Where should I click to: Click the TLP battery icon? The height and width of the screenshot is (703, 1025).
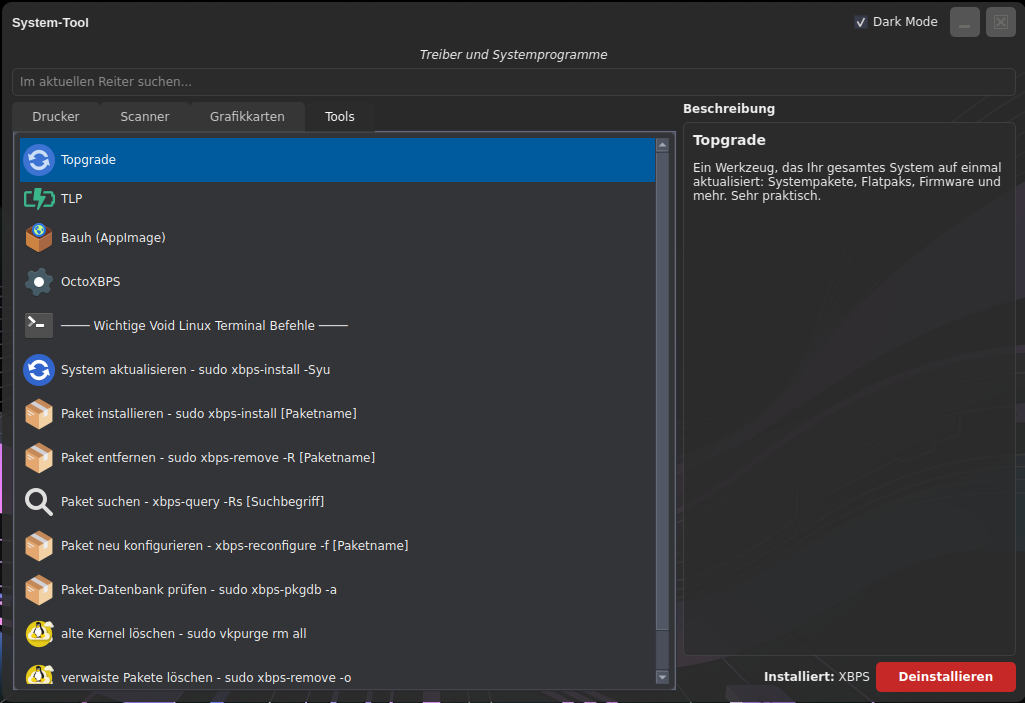point(39,199)
